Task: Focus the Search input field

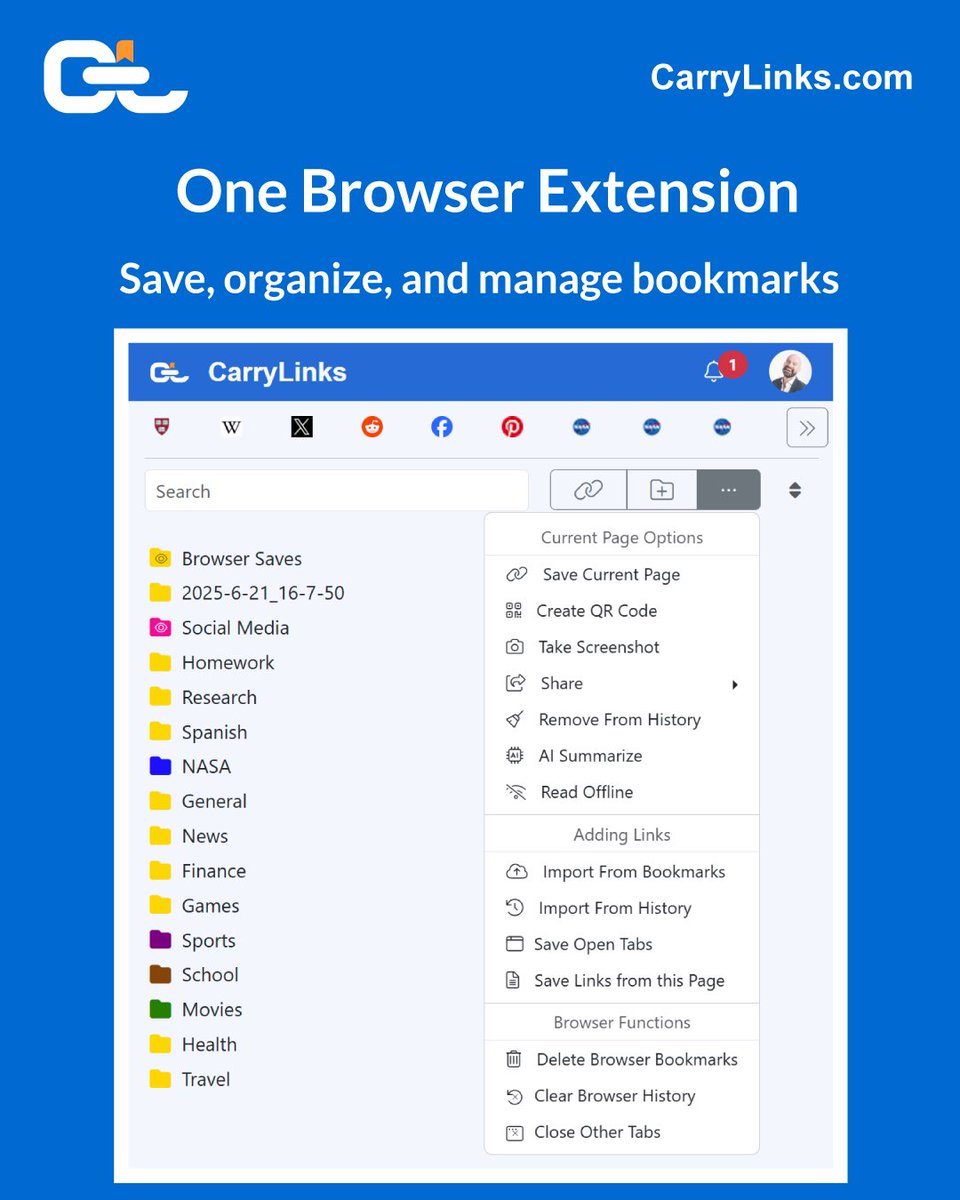Action: (x=337, y=491)
